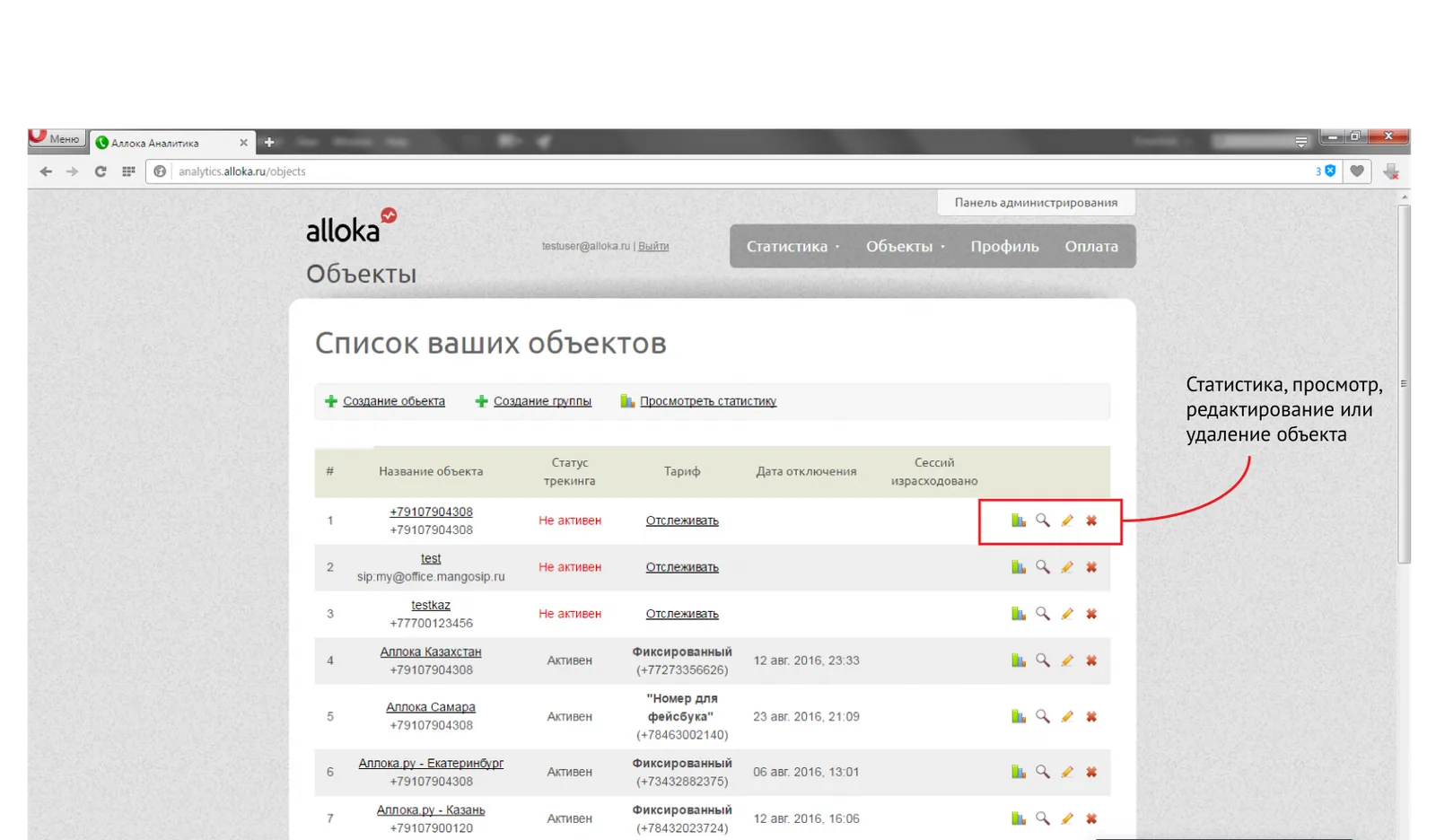Open a new browser tab
Image resolution: width=1436 pixels, height=840 pixels.
pos(268,143)
